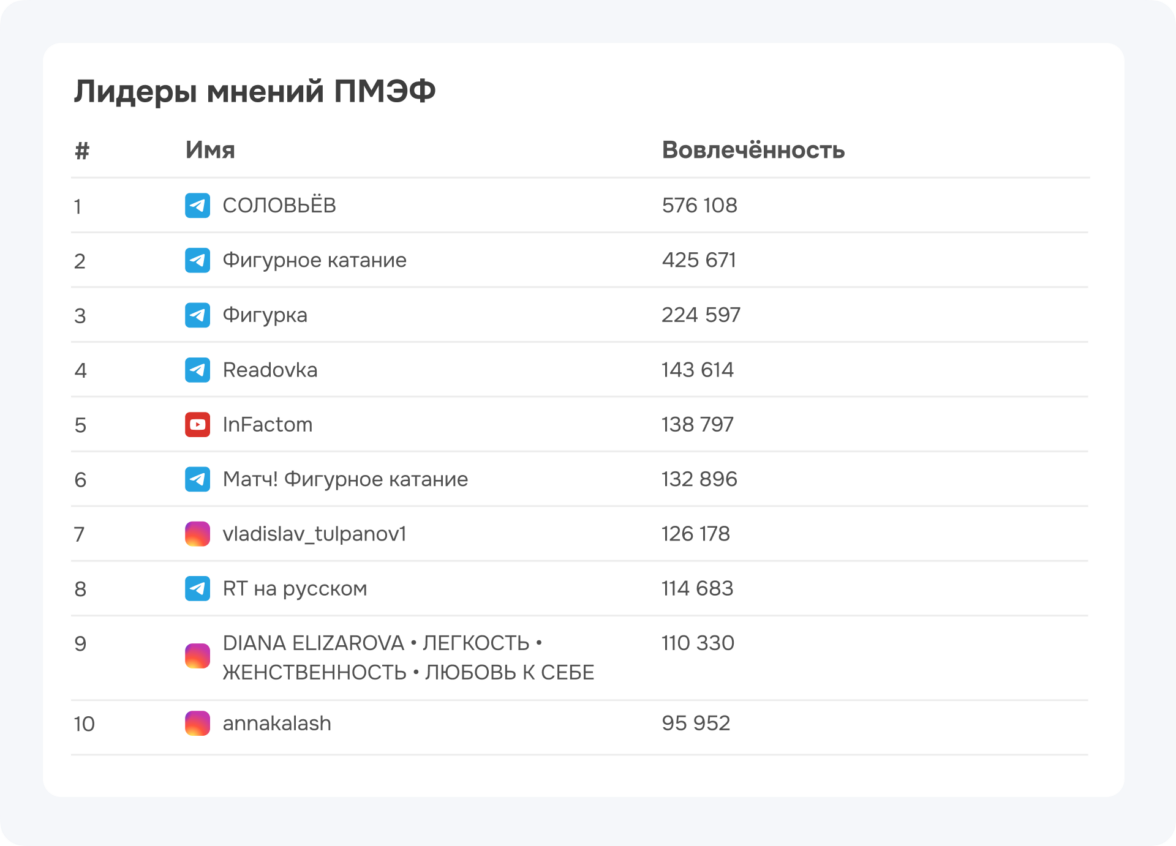Image resolution: width=1176 pixels, height=846 pixels.
Task: Click the vladislav_tulpanov1 account name
Action: pos(314,534)
